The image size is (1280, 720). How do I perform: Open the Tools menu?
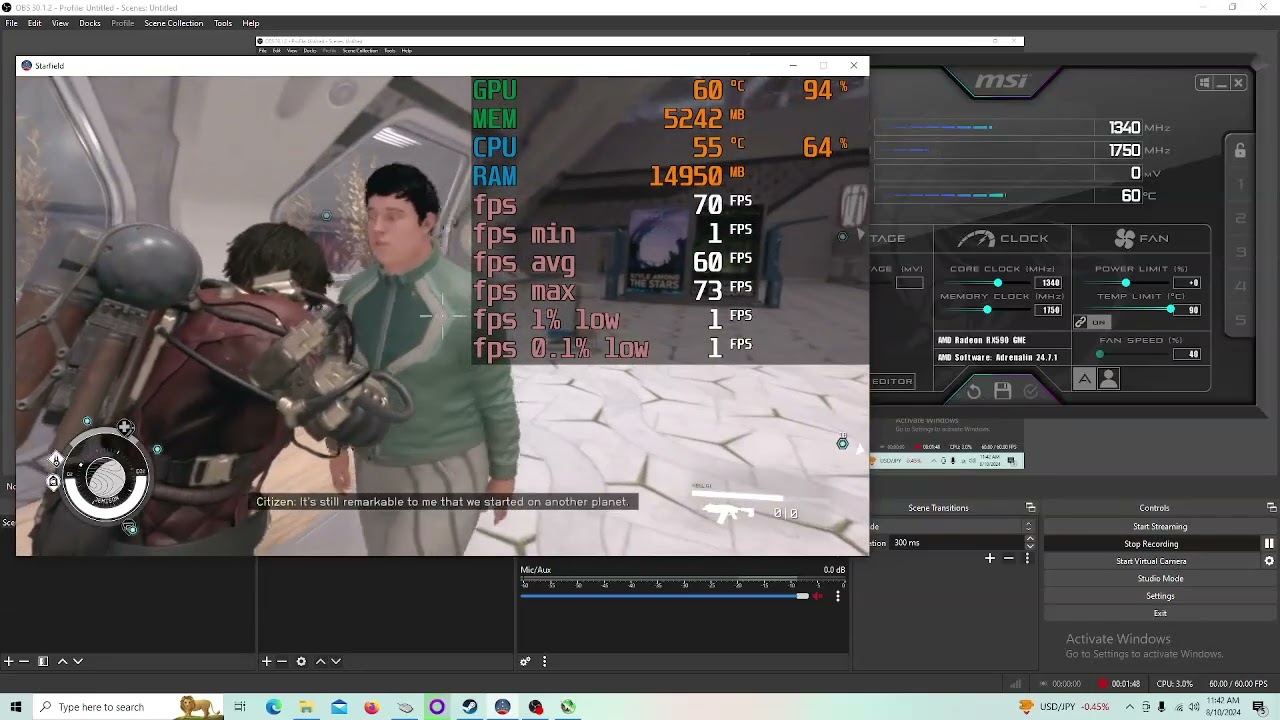click(223, 23)
